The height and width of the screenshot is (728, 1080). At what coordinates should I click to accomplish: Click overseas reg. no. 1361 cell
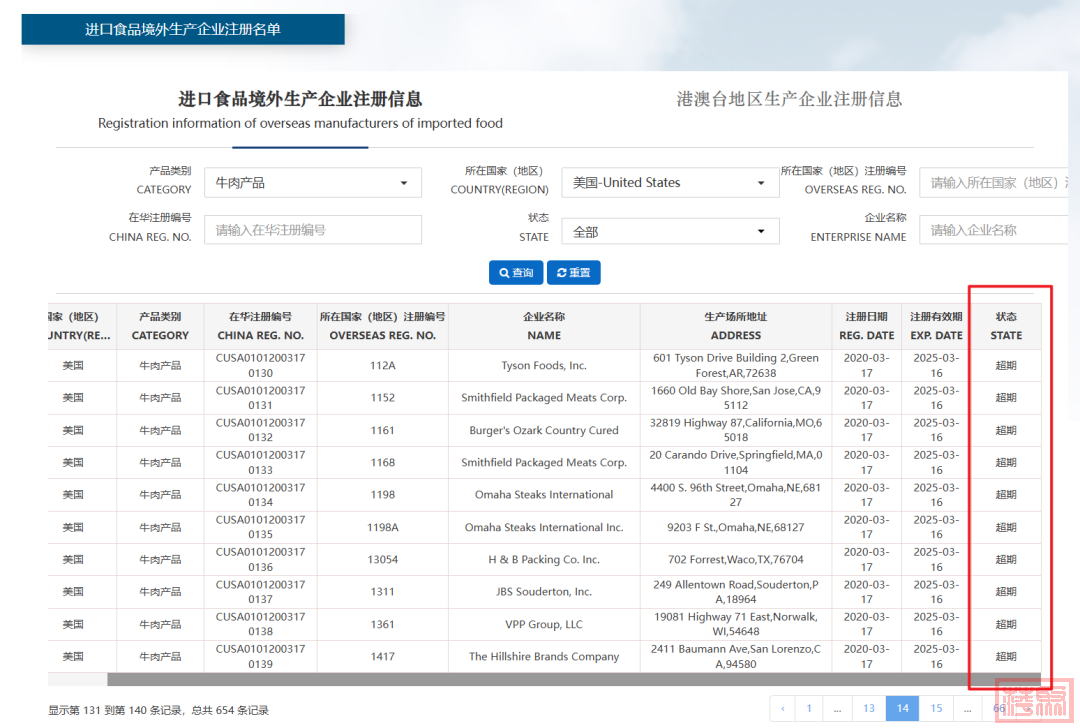pos(382,625)
